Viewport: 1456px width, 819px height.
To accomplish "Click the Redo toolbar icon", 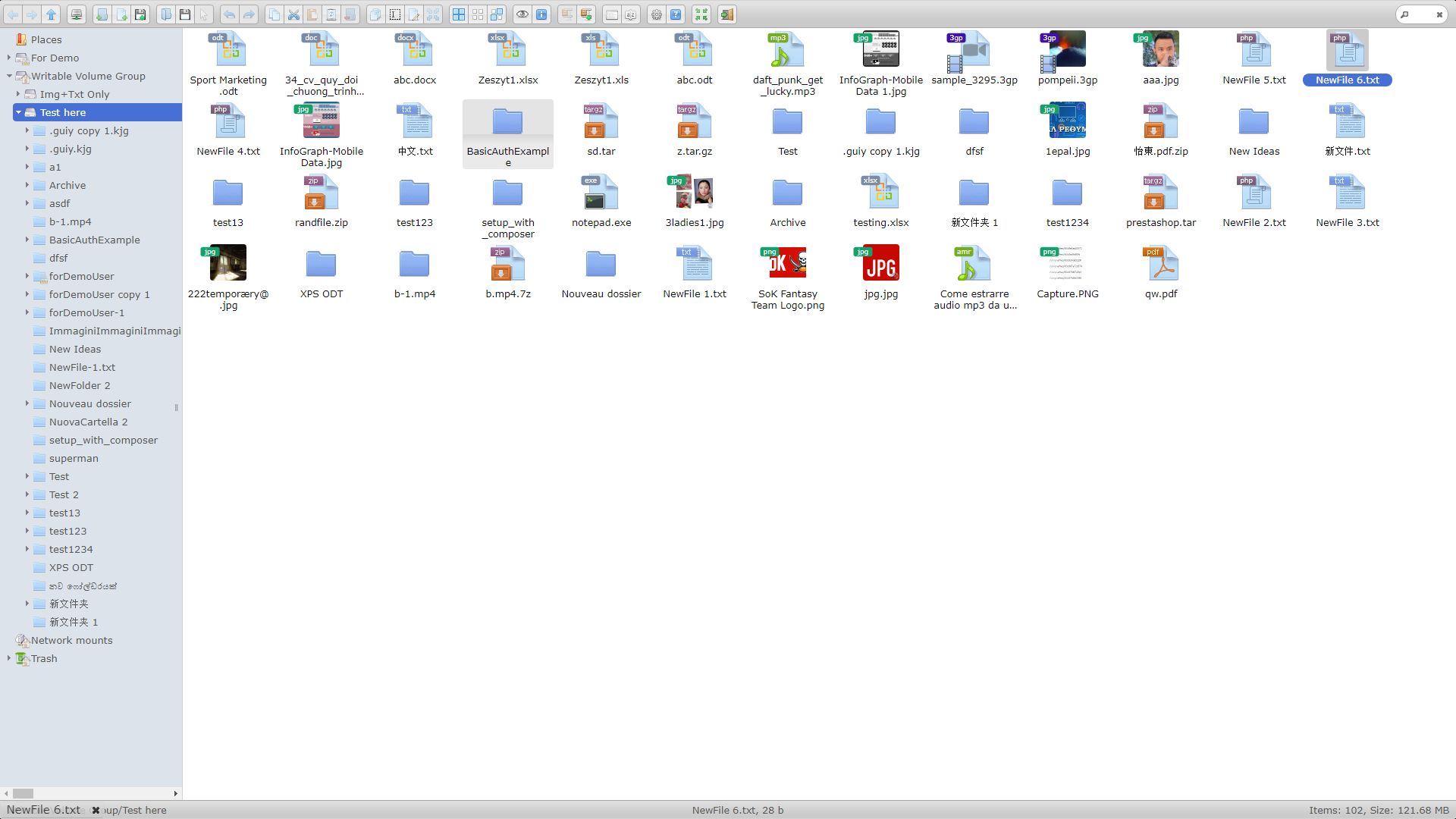I will (249, 14).
